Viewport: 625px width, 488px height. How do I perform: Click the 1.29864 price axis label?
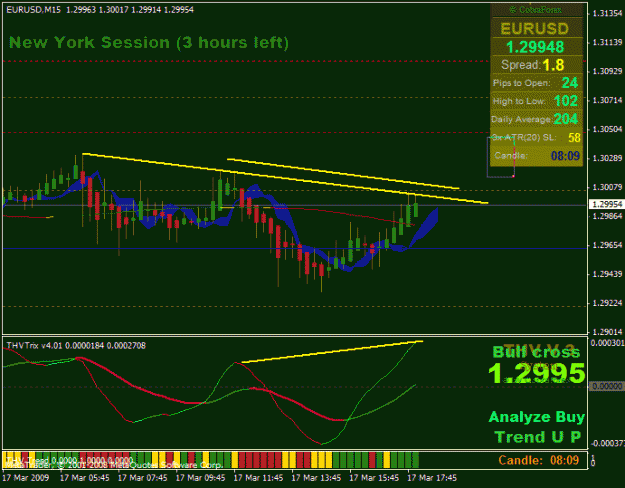607,216
